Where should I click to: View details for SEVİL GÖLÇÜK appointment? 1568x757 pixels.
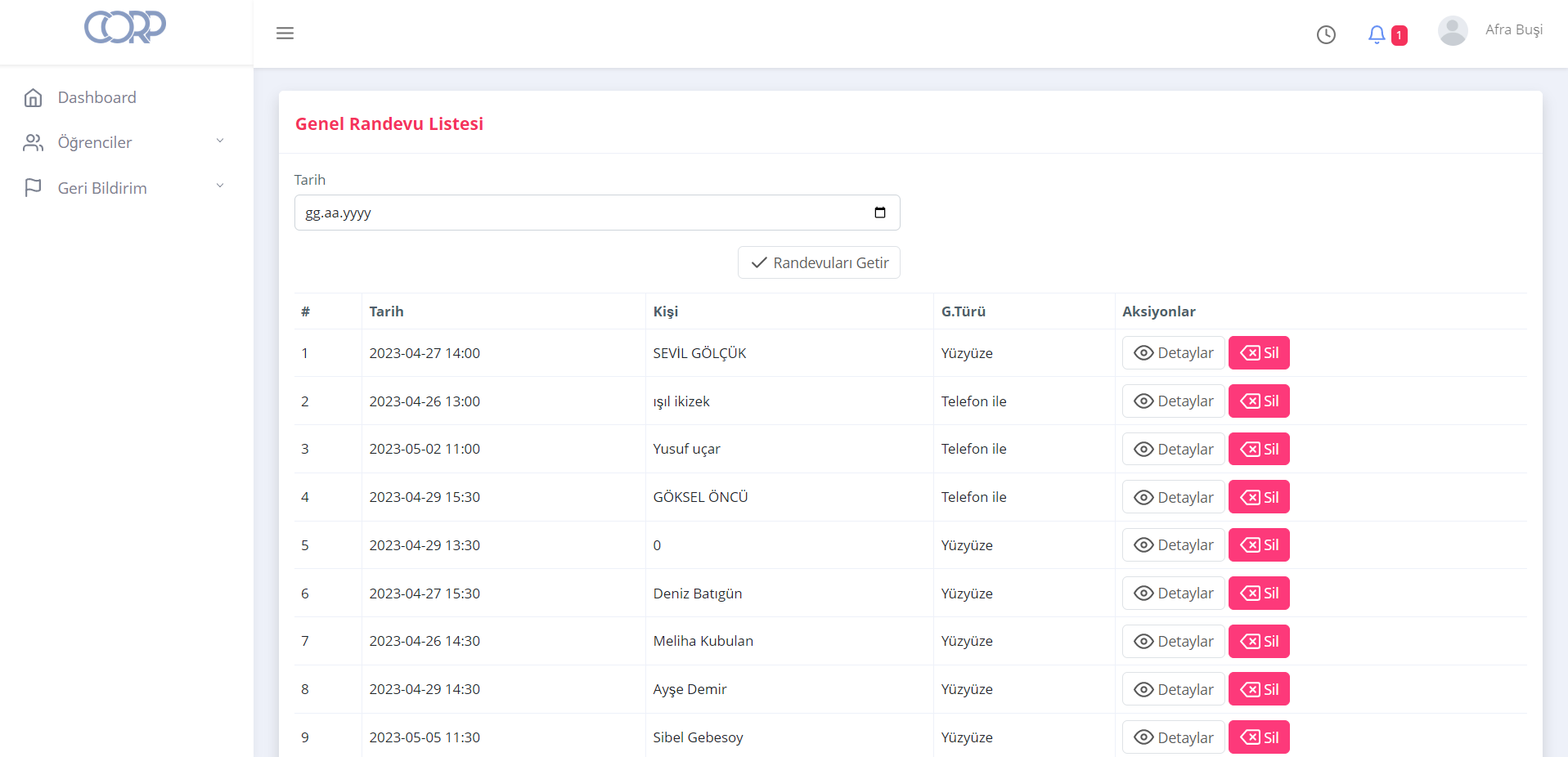[1173, 353]
